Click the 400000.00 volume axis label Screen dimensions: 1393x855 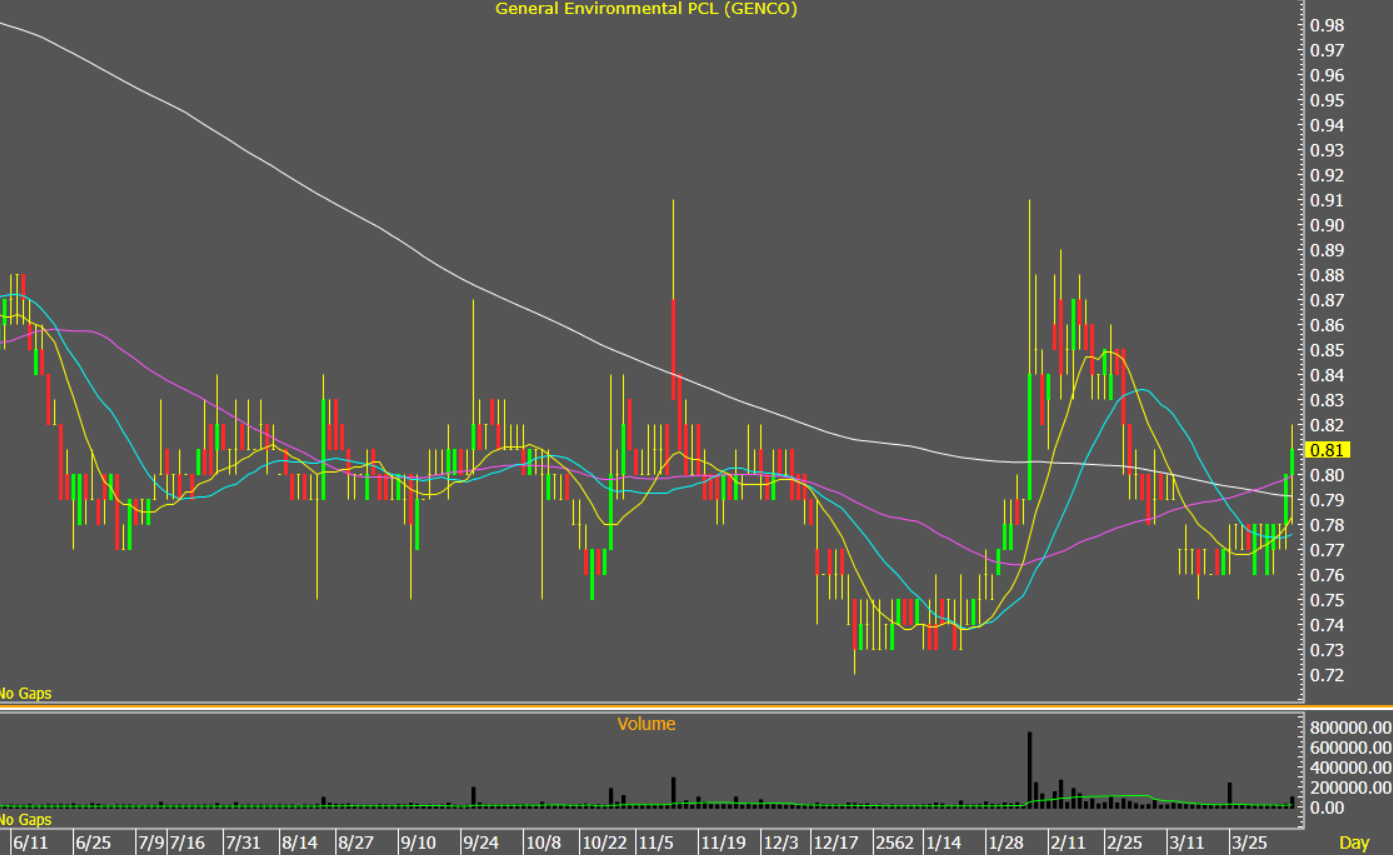point(1350,768)
